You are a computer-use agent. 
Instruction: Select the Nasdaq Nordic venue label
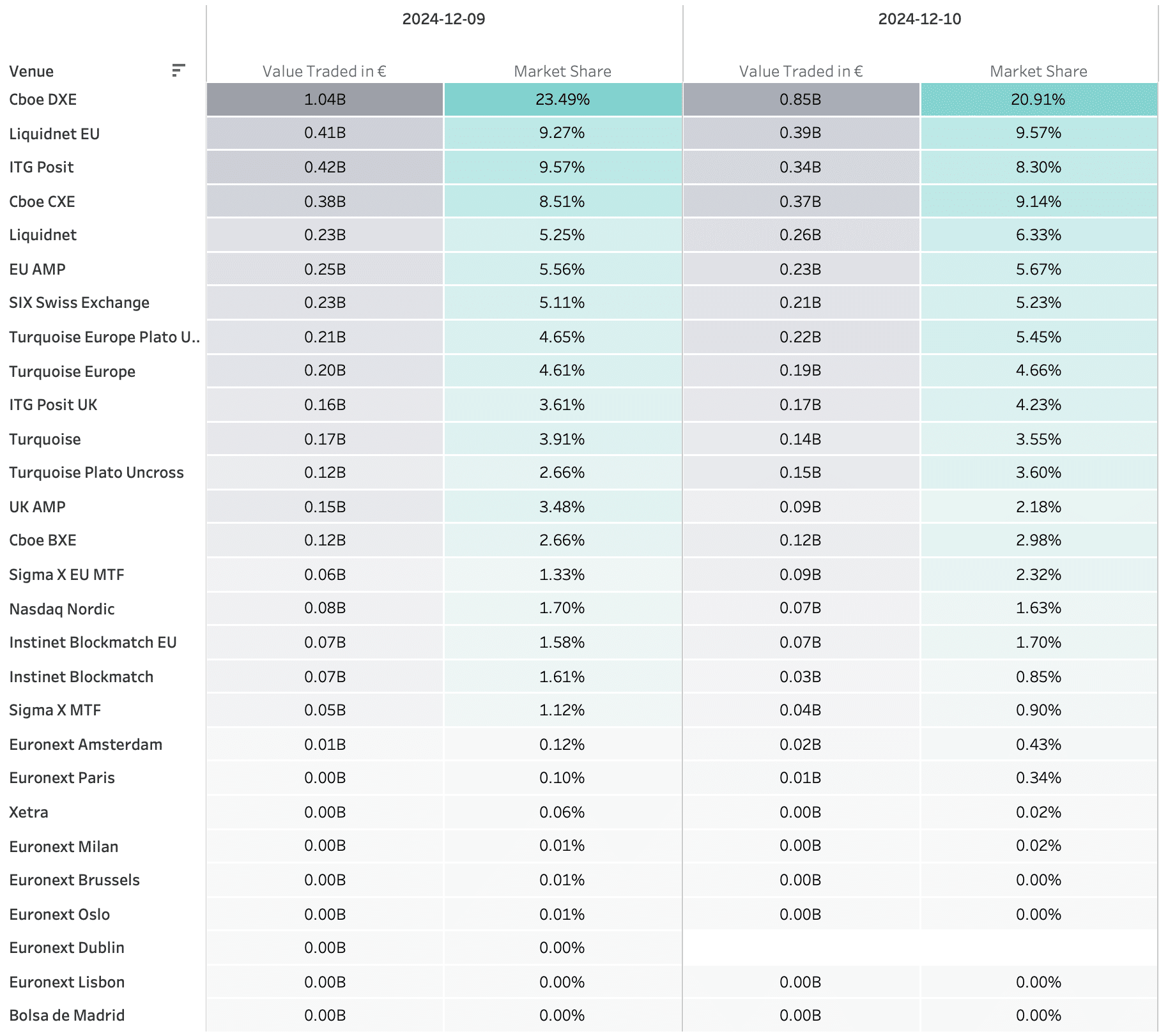click(62, 609)
